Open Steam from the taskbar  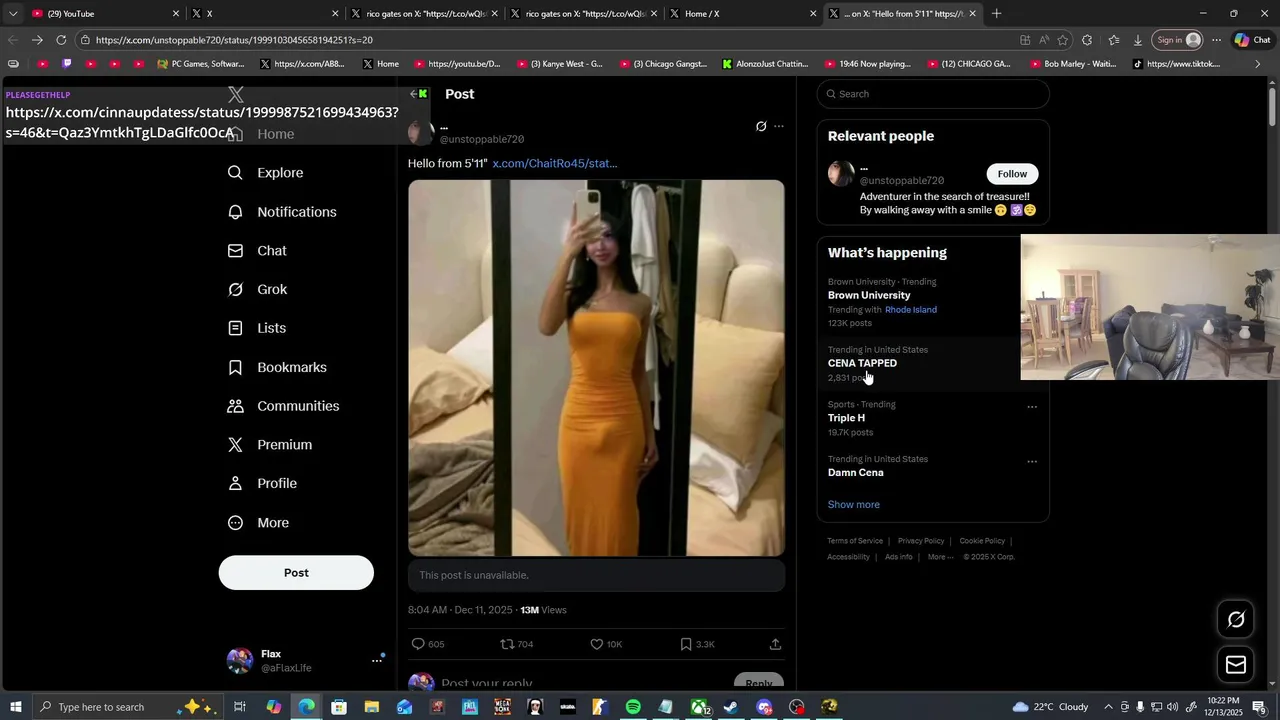pos(731,707)
